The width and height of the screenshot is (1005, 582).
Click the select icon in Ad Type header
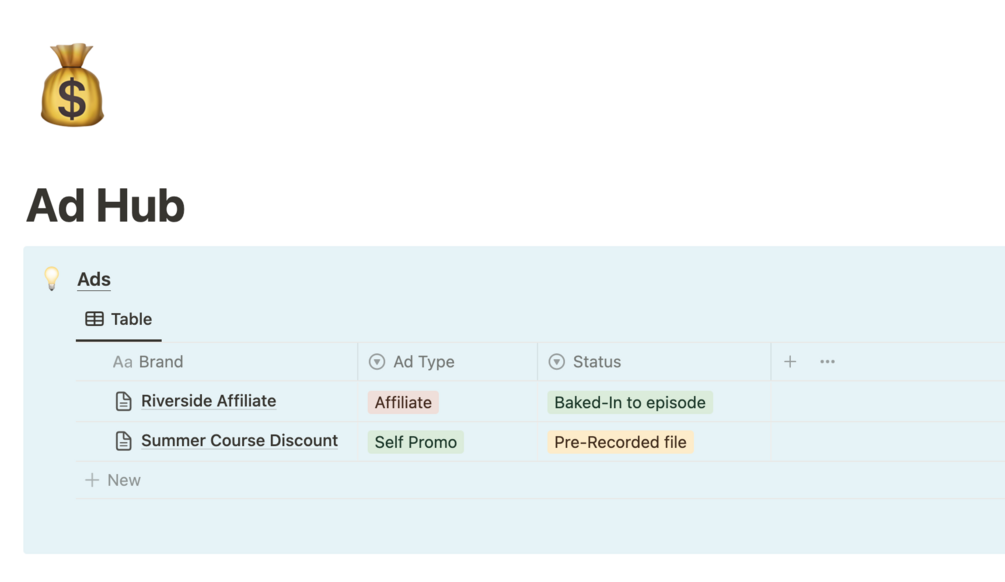coord(377,362)
